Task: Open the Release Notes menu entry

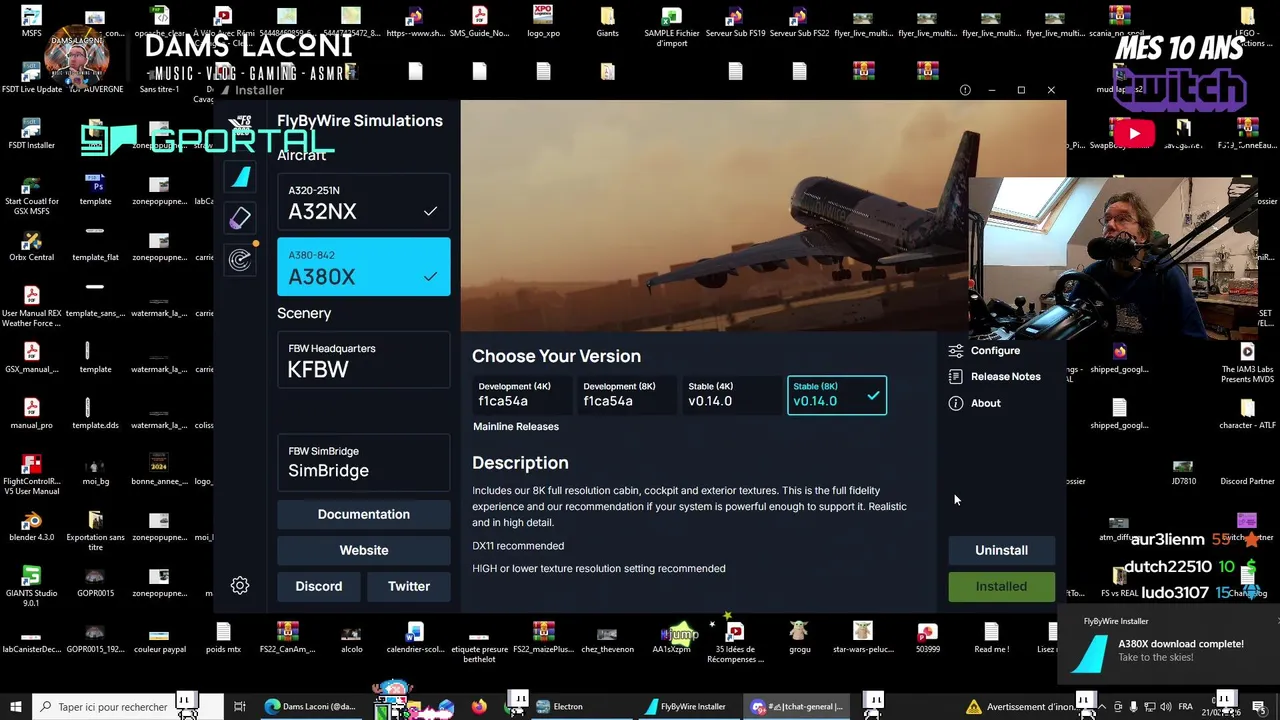Action: point(994,377)
